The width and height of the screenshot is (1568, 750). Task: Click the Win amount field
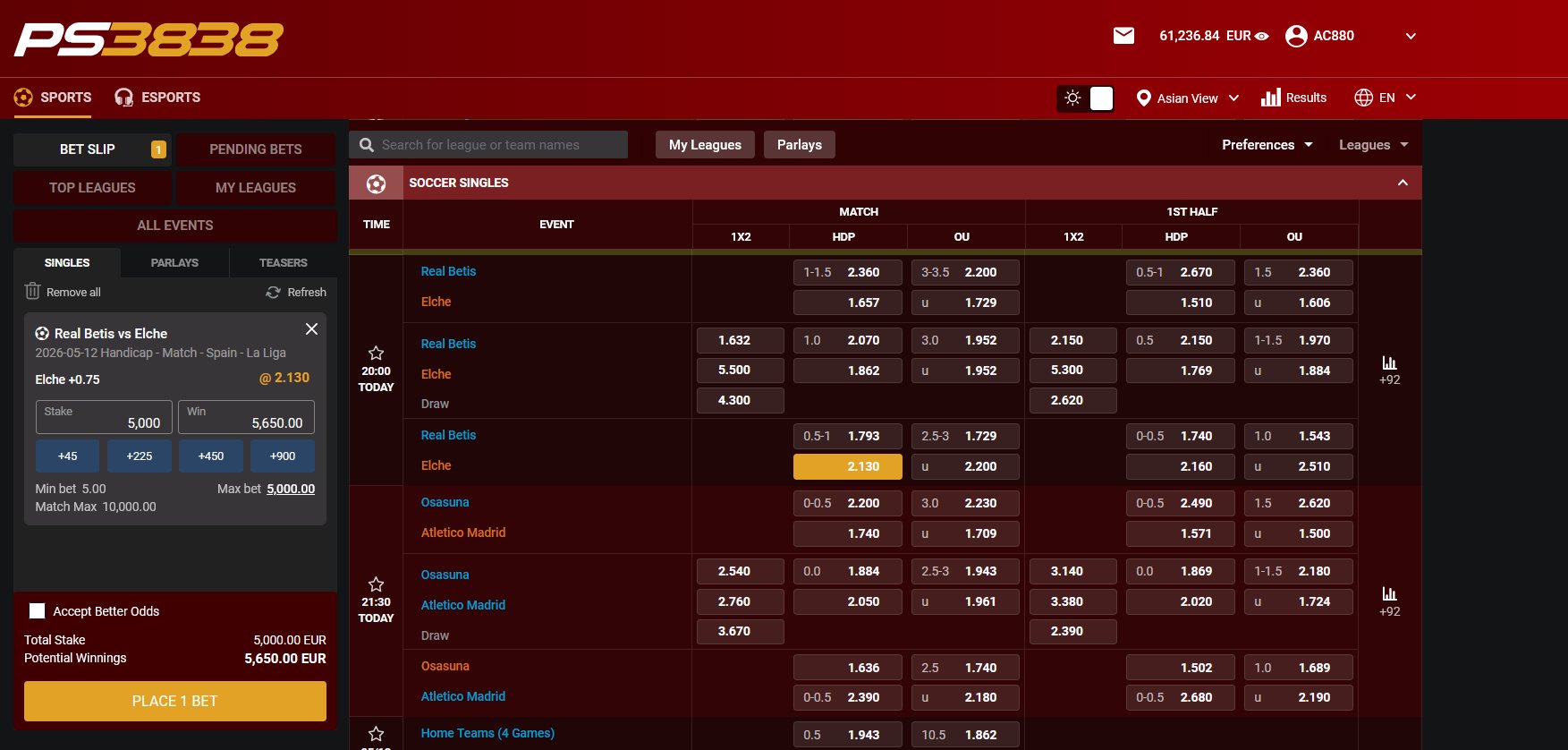click(246, 417)
